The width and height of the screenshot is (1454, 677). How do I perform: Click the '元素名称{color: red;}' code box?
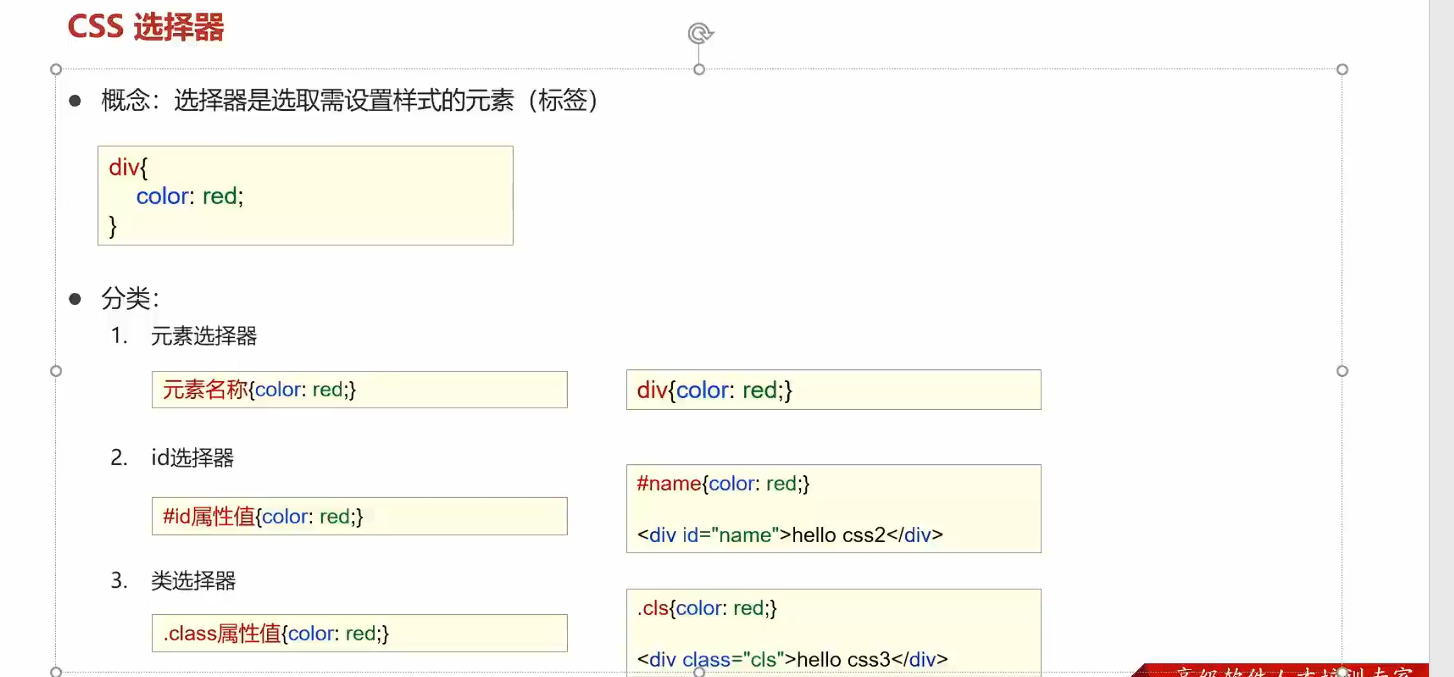point(360,390)
